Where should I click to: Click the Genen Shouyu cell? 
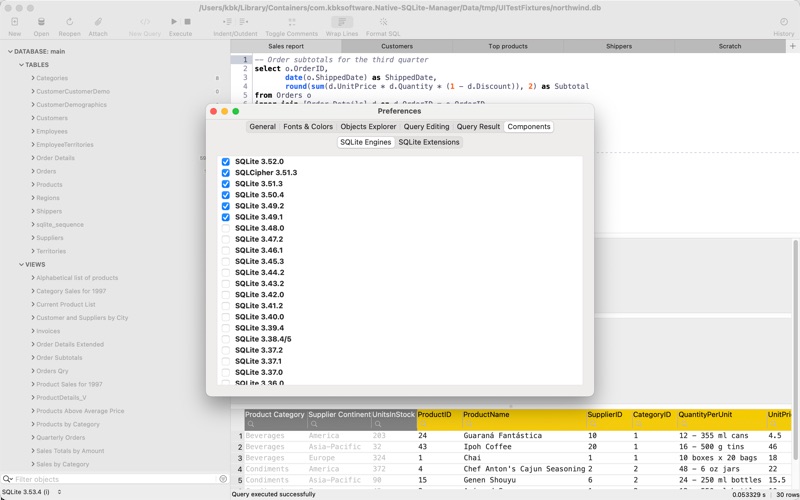[524, 480]
